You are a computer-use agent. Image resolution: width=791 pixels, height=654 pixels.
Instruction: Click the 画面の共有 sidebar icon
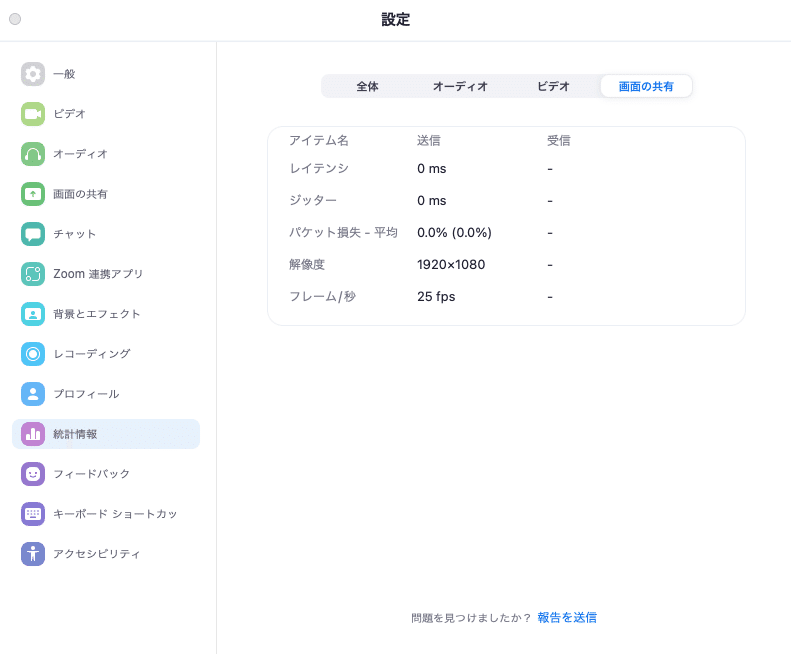point(33,194)
